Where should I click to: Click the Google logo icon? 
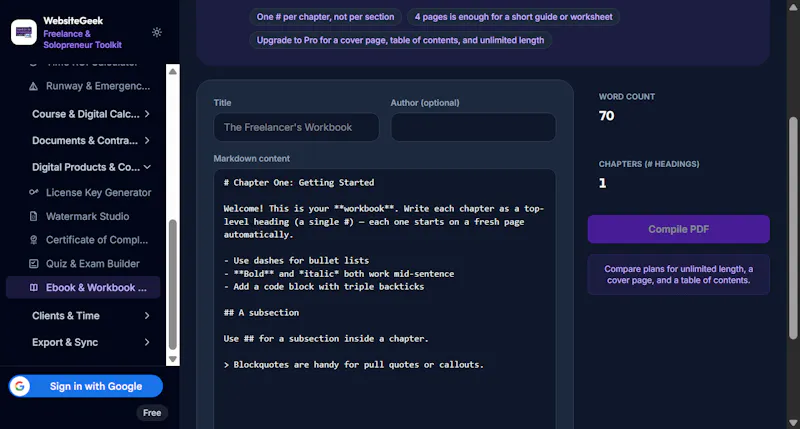pyautogui.click(x=20, y=386)
